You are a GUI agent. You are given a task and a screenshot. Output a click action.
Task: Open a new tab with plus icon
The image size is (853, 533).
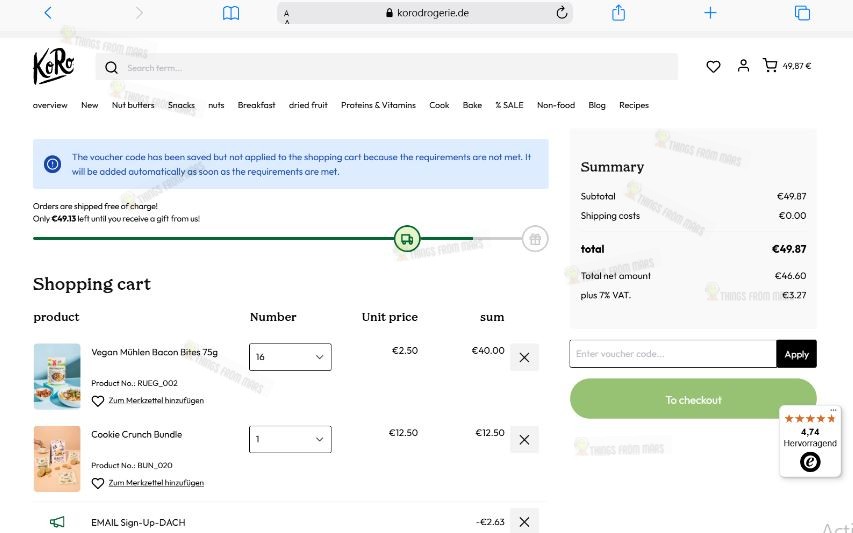point(710,13)
